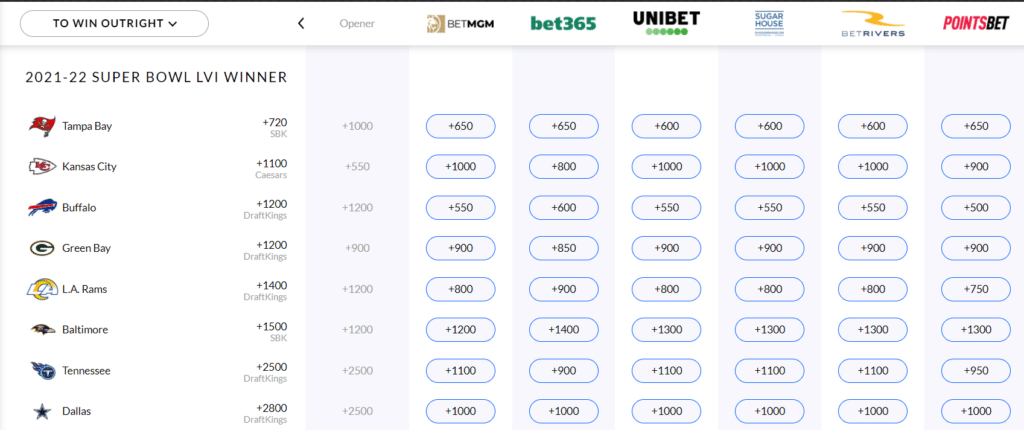Choose Tennessee +950 odds at PointsBet
1024x430 pixels.
(x=976, y=371)
